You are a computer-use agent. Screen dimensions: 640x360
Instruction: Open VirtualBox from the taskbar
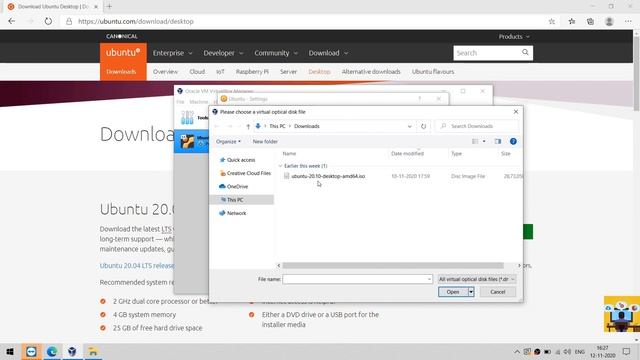coord(72,351)
